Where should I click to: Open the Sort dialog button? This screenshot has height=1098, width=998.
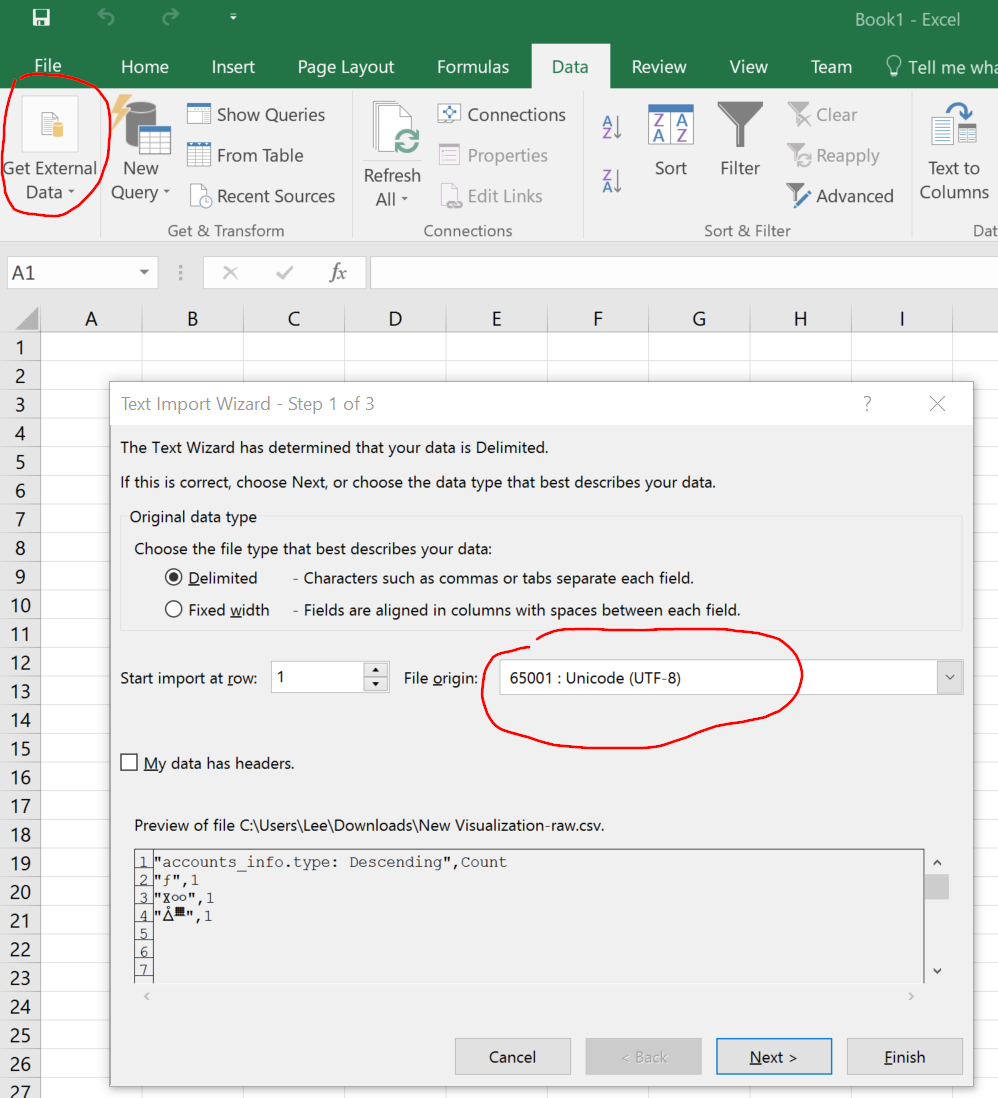pos(671,141)
